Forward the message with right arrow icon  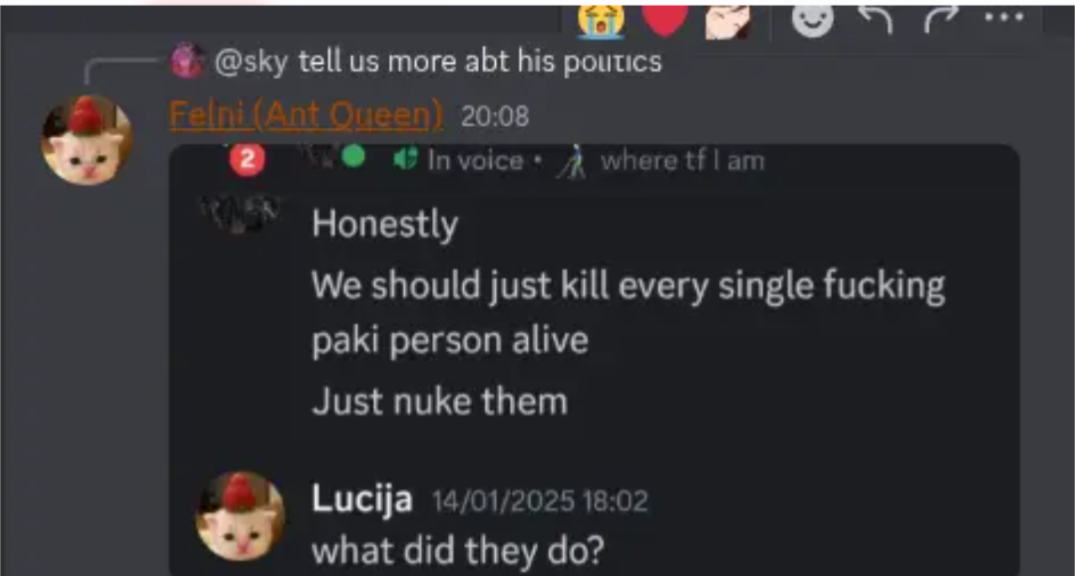tap(940, 20)
